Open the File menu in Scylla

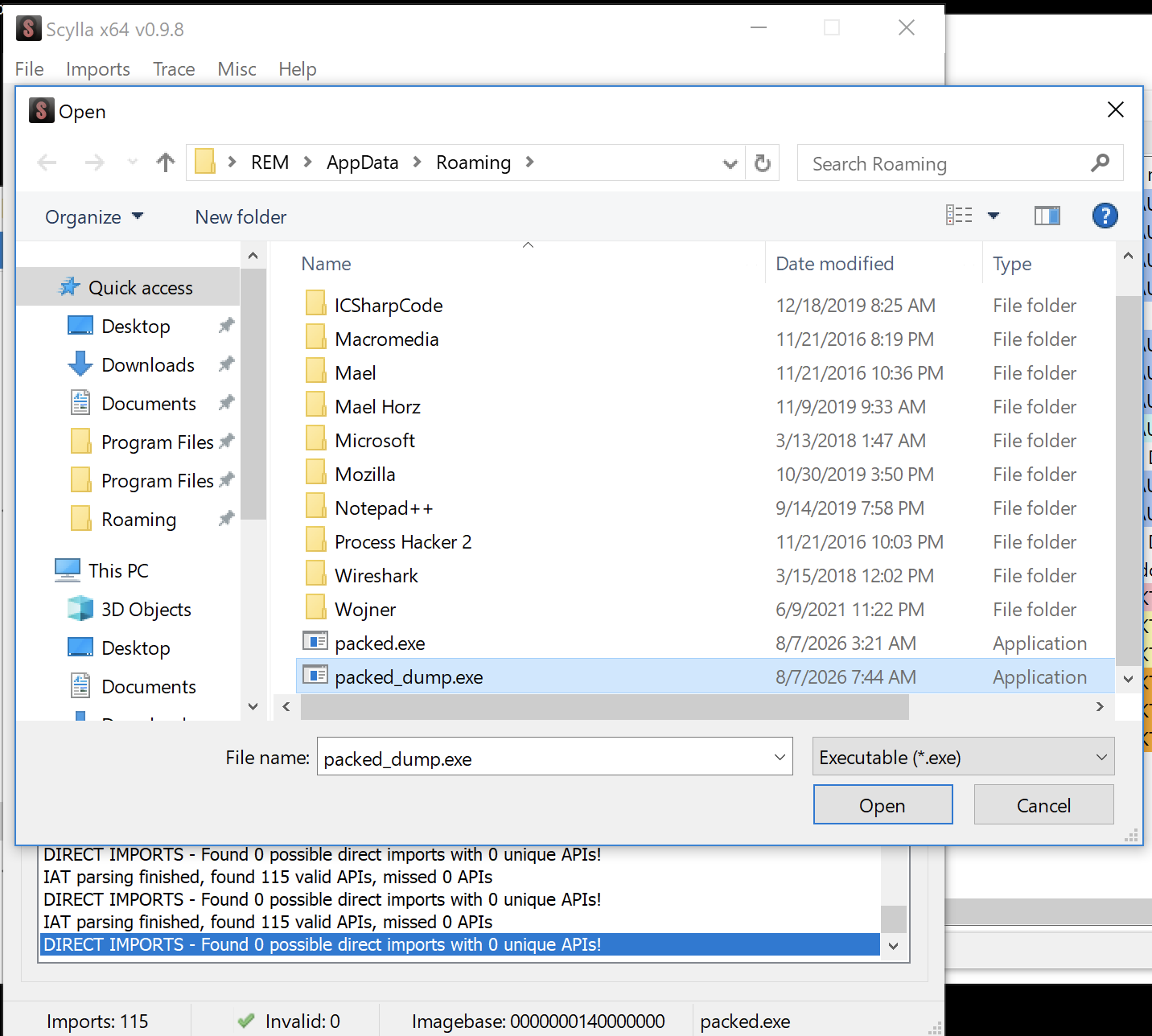coord(29,69)
